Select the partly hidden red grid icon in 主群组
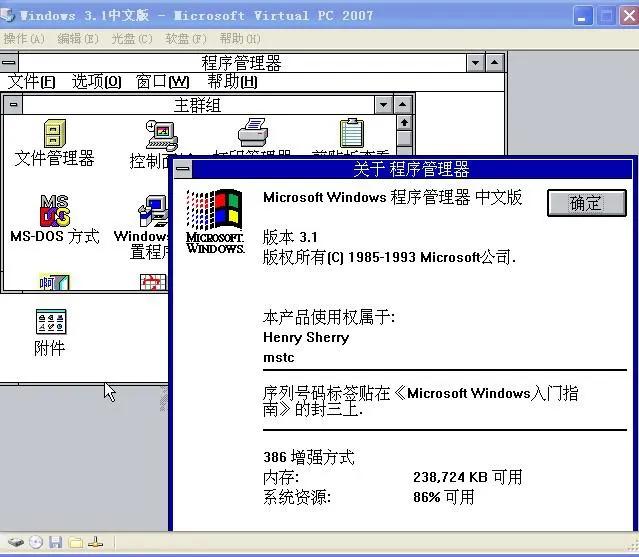 [153, 282]
